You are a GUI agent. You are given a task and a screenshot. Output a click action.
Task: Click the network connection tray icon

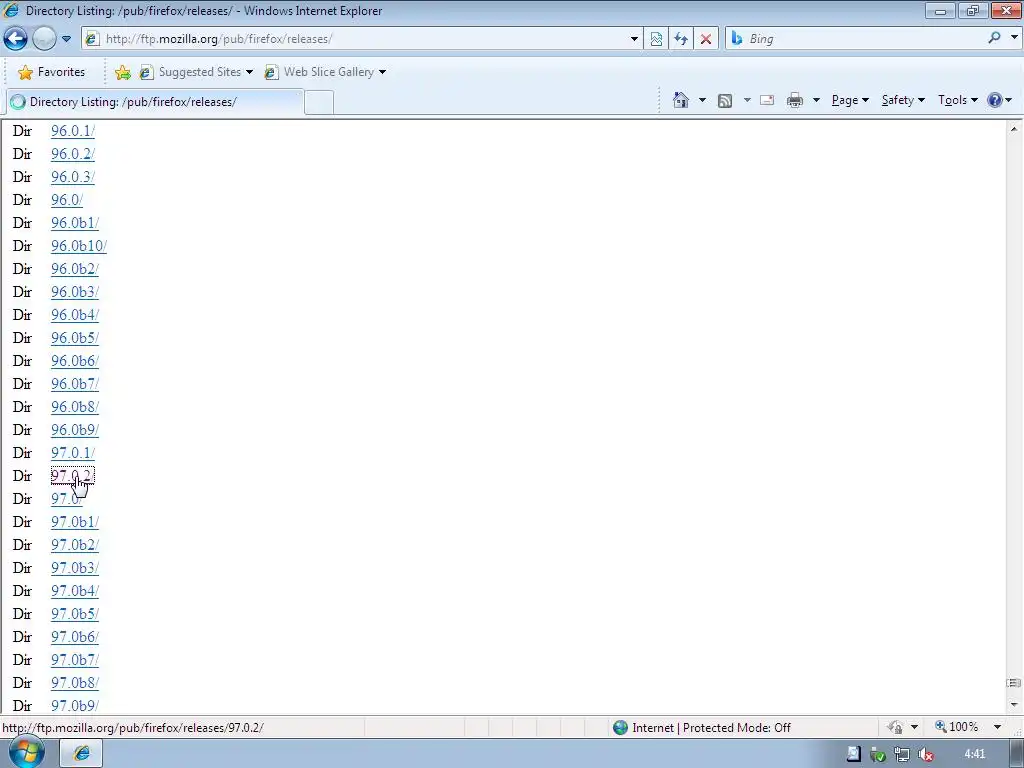pos(902,754)
